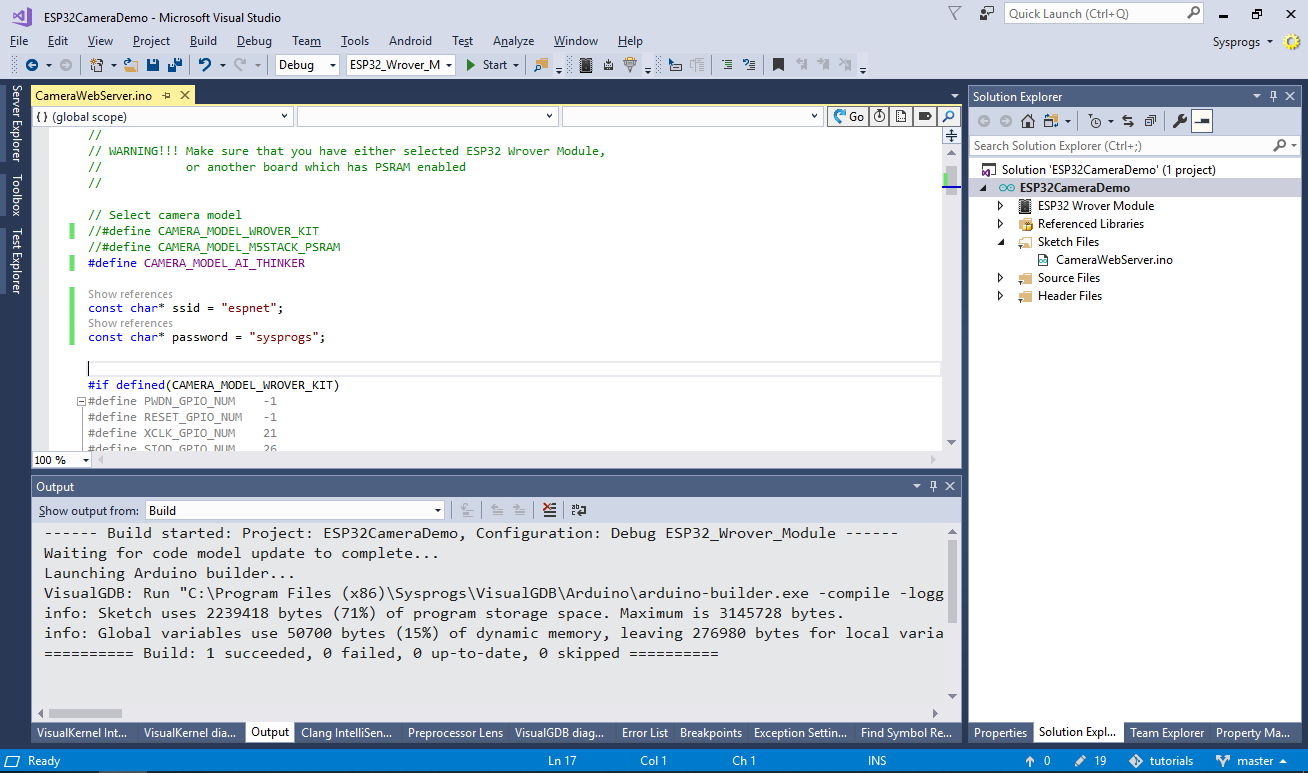Expand the ESP32 Wrover Module node

pyautogui.click(x=1000, y=206)
